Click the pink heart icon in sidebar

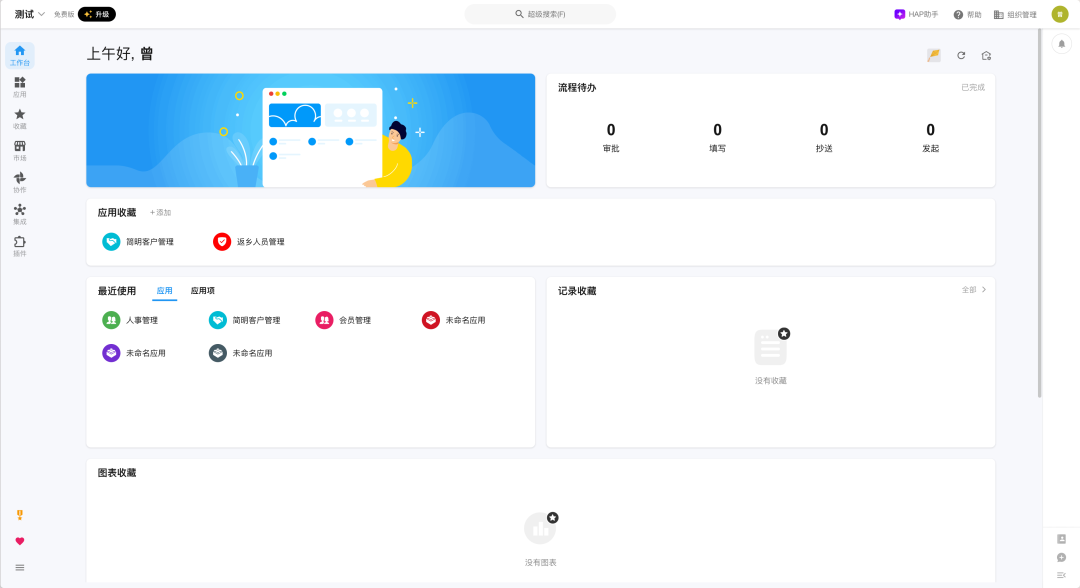(x=19, y=541)
